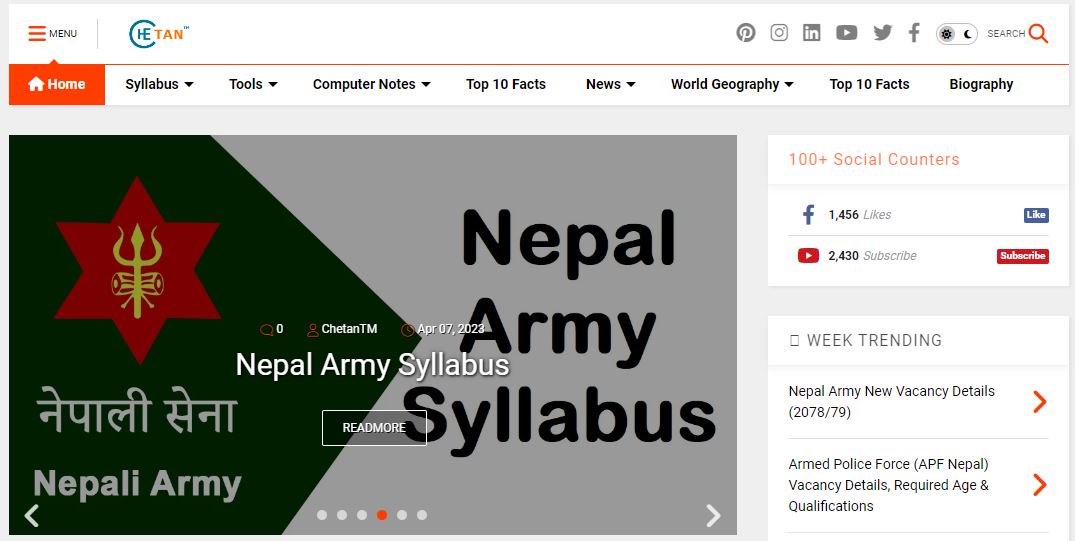Screen dimensions: 1075x541
Task: Click the comment count icon on slide
Action: [x=267, y=330]
